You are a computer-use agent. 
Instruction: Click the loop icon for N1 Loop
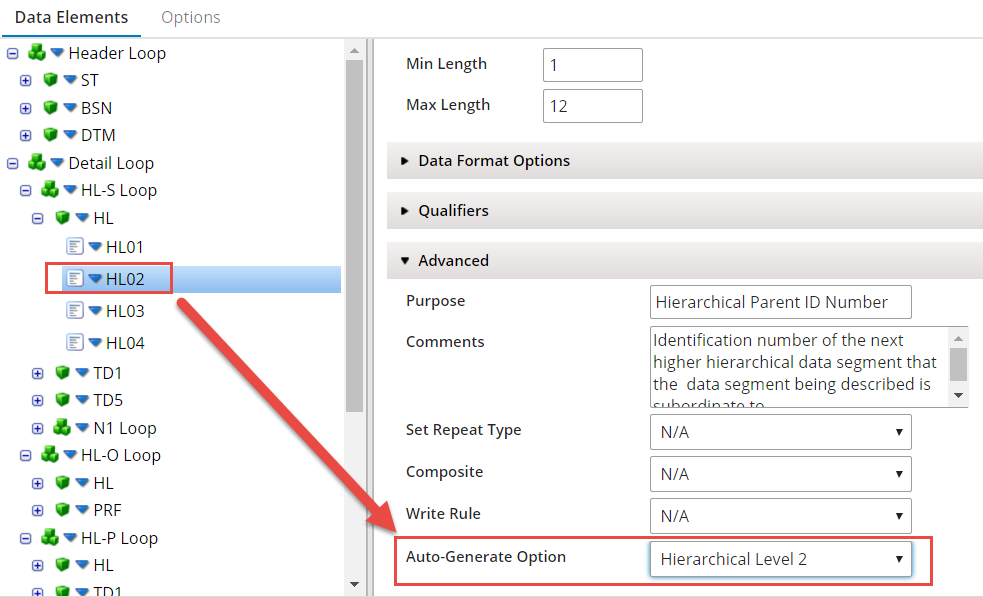pyautogui.click(x=64, y=427)
